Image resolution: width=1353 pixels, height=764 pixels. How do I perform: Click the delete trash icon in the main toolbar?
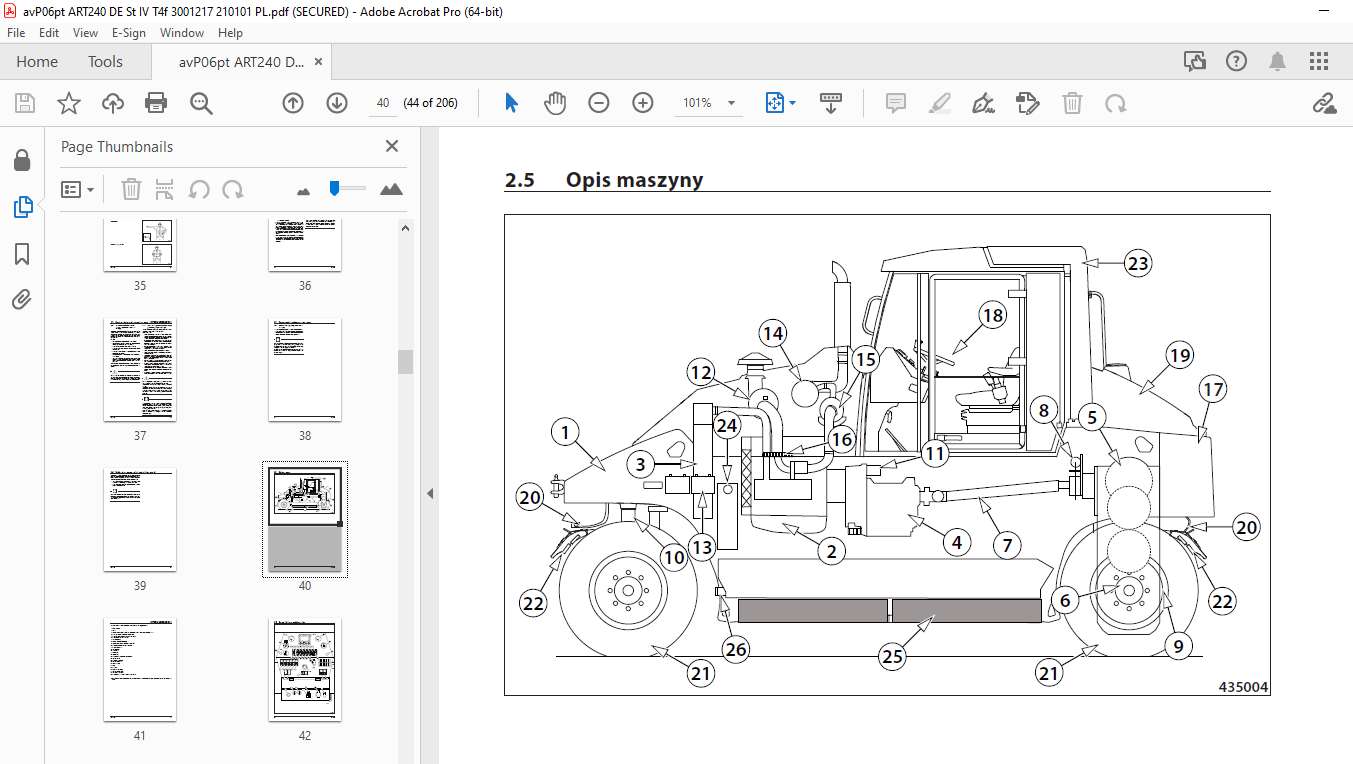1072,103
